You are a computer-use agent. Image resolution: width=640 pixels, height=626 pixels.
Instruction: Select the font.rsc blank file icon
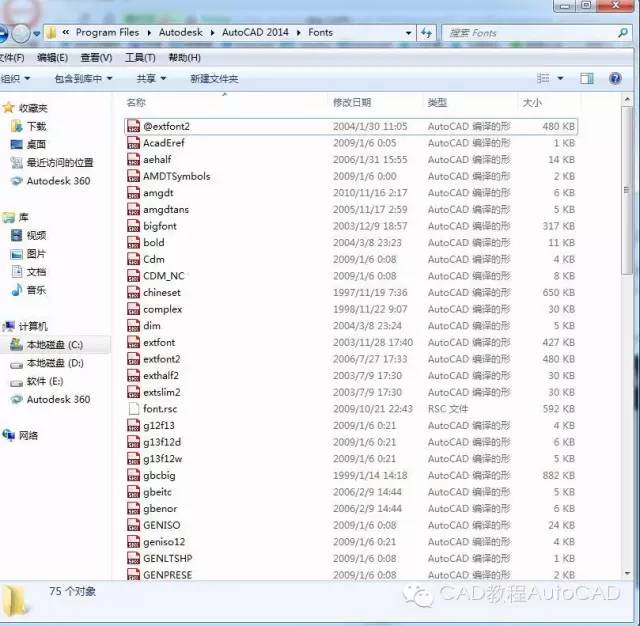coord(133,408)
